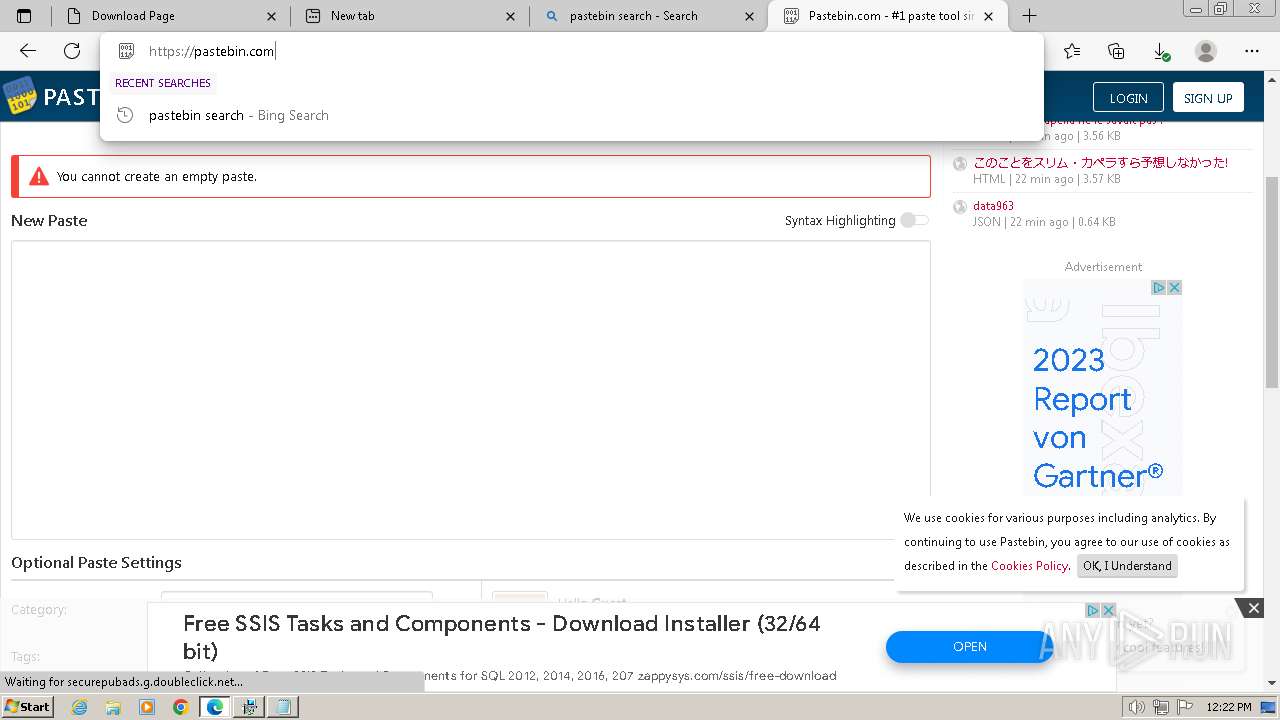Close the Download Page tab
Image resolution: width=1280 pixels, height=720 pixels.
272,16
